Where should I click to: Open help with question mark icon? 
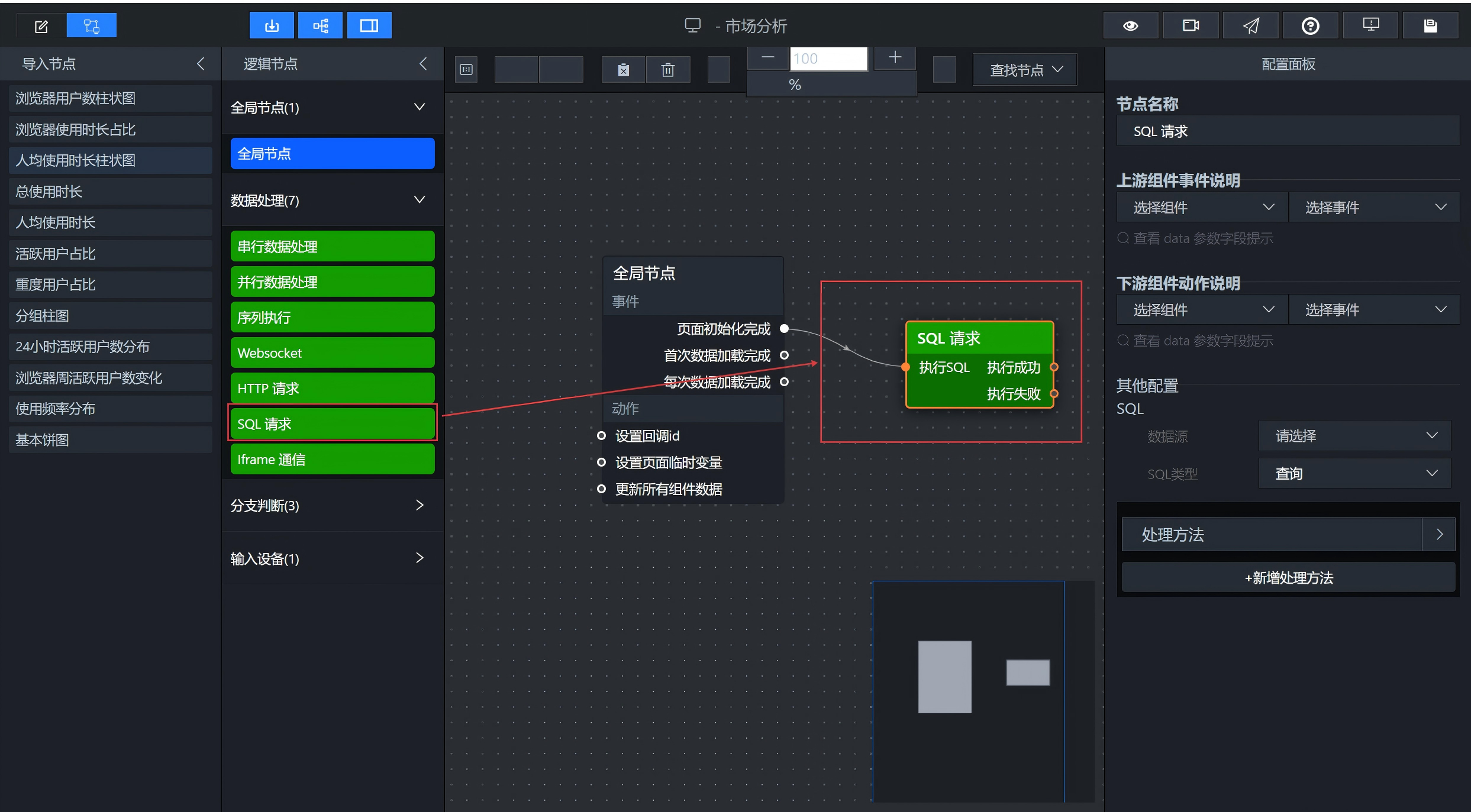click(x=1311, y=26)
